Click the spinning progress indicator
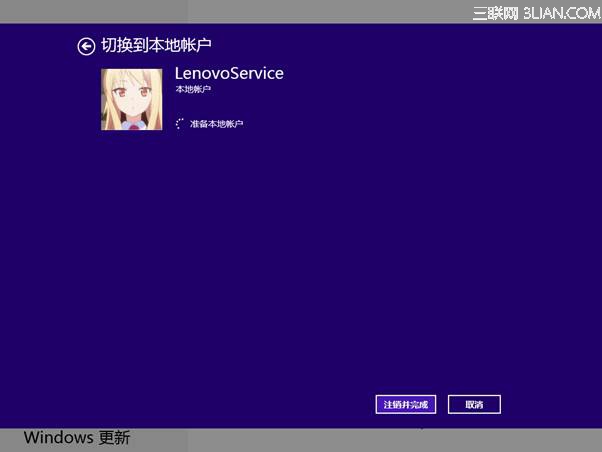602x452 pixels. pos(179,124)
